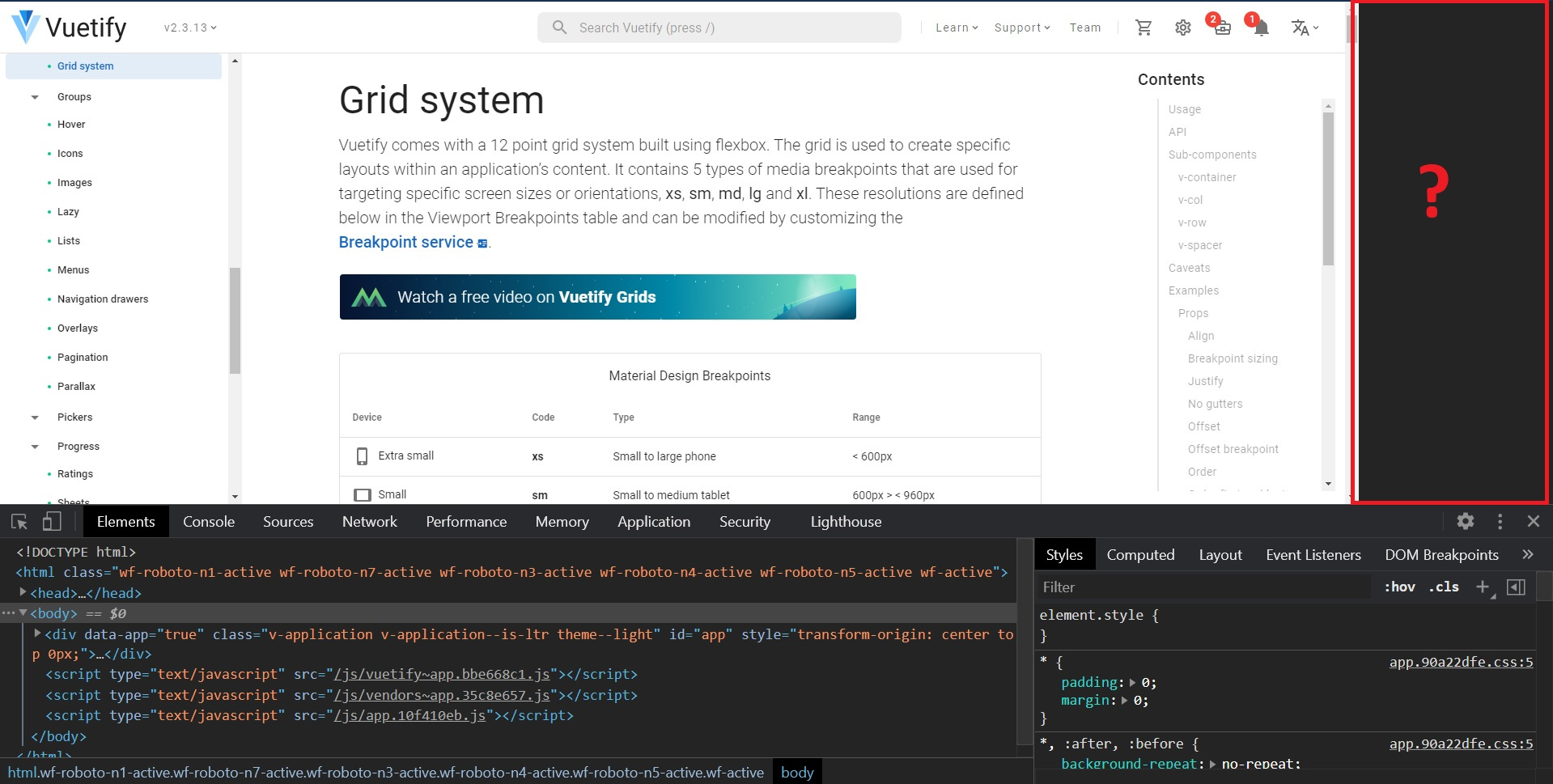
Task: Follow the Breakpoint service link
Action: 405,242
